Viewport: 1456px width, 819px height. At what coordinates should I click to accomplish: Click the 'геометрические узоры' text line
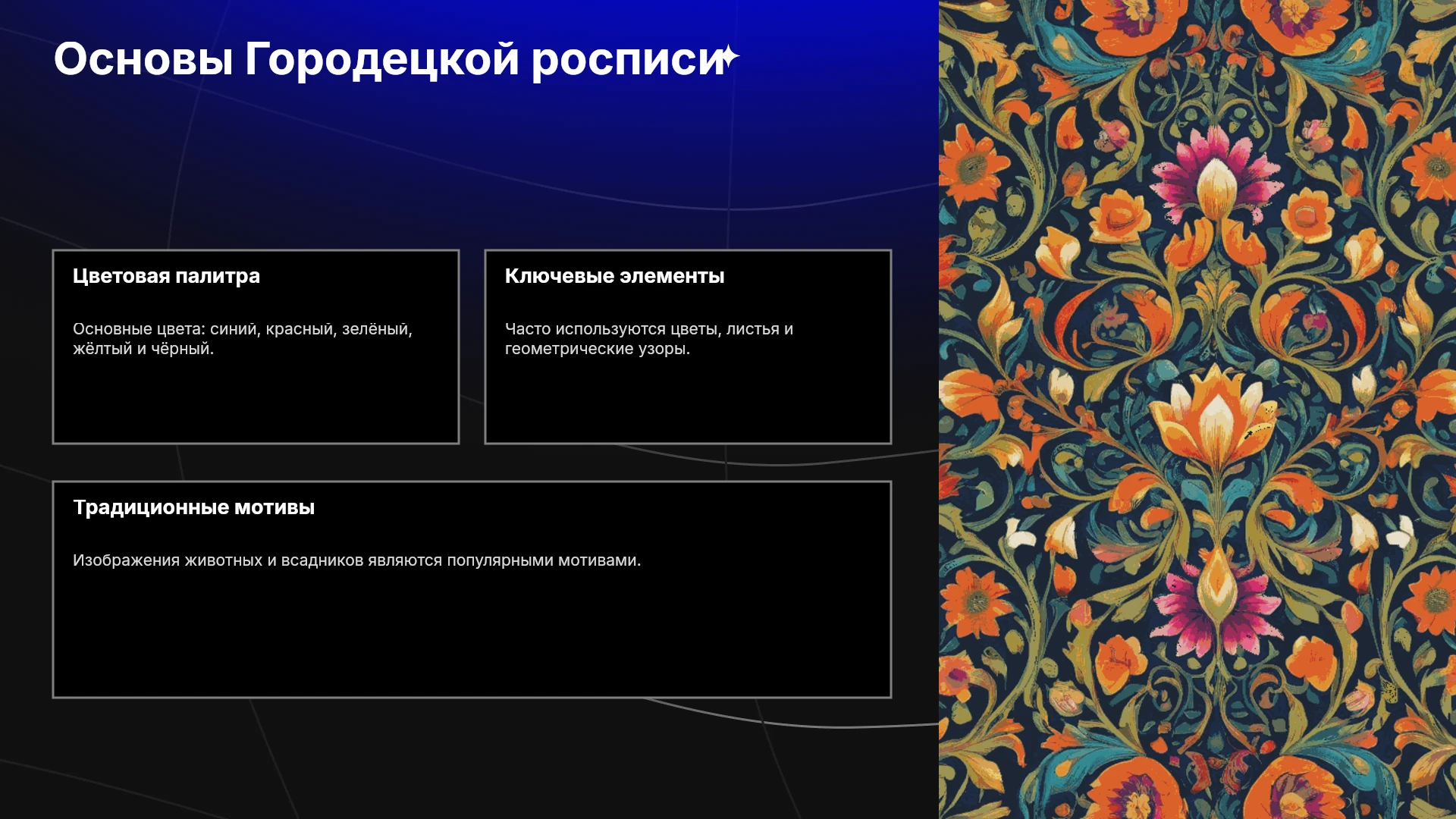pos(598,349)
